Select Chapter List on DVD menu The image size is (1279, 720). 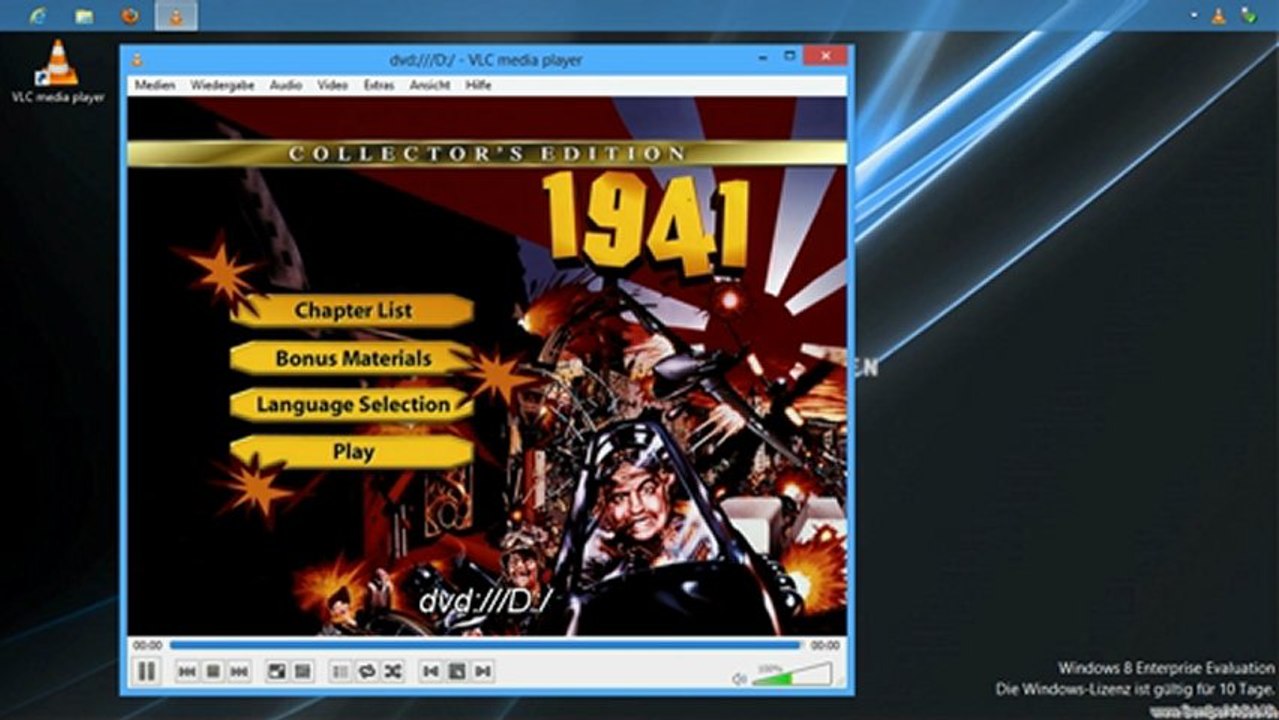353,310
